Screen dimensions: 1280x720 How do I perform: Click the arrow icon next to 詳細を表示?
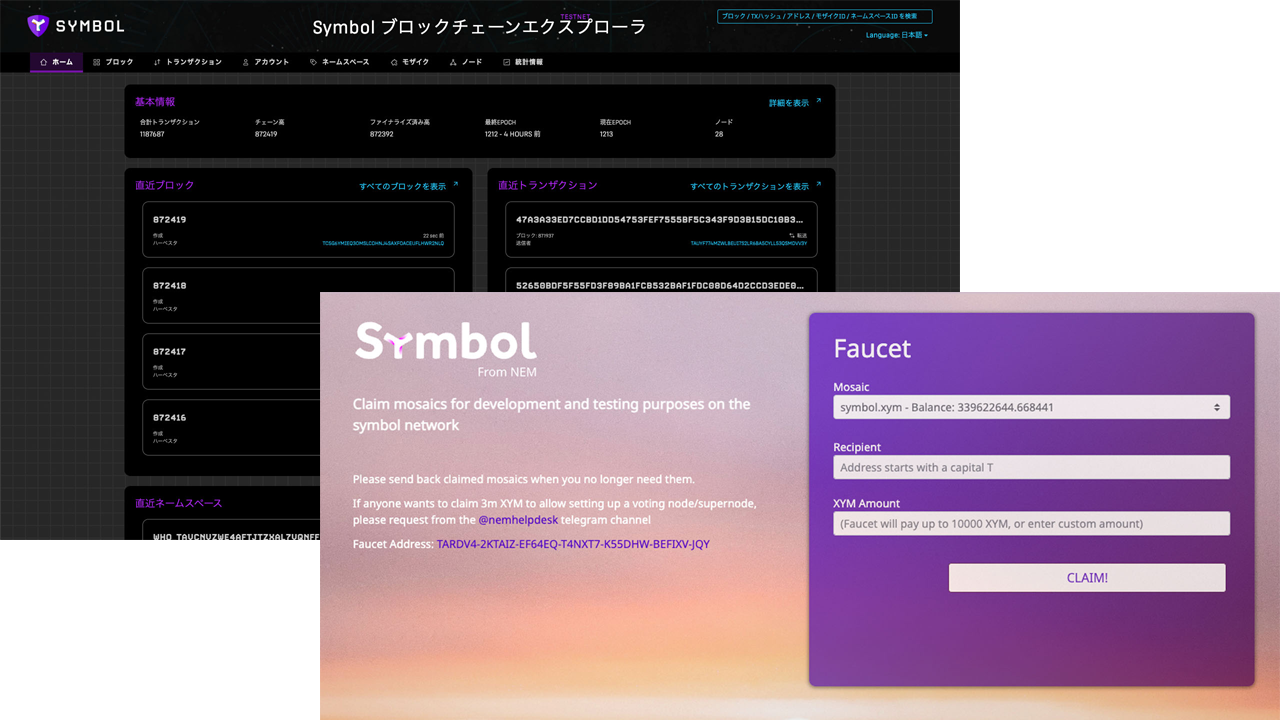818,101
